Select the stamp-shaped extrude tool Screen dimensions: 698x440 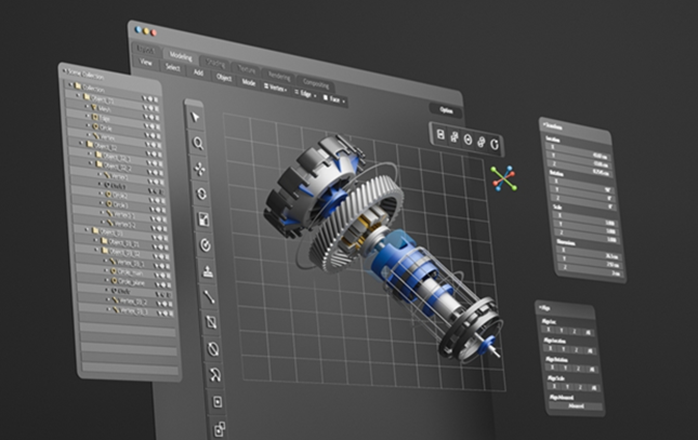pos(207,271)
